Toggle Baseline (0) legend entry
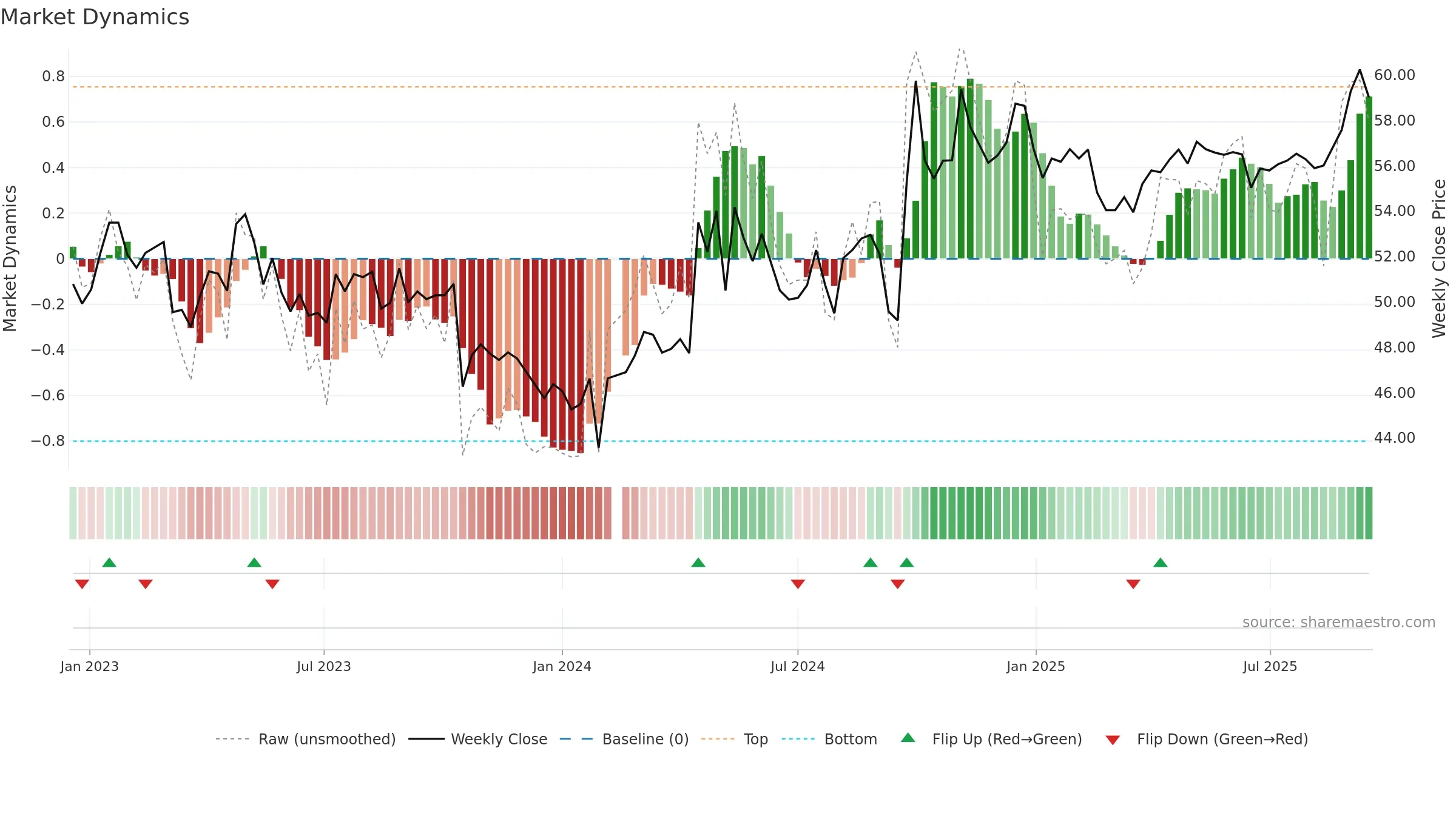The height and width of the screenshot is (819, 1456). point(624,739)
